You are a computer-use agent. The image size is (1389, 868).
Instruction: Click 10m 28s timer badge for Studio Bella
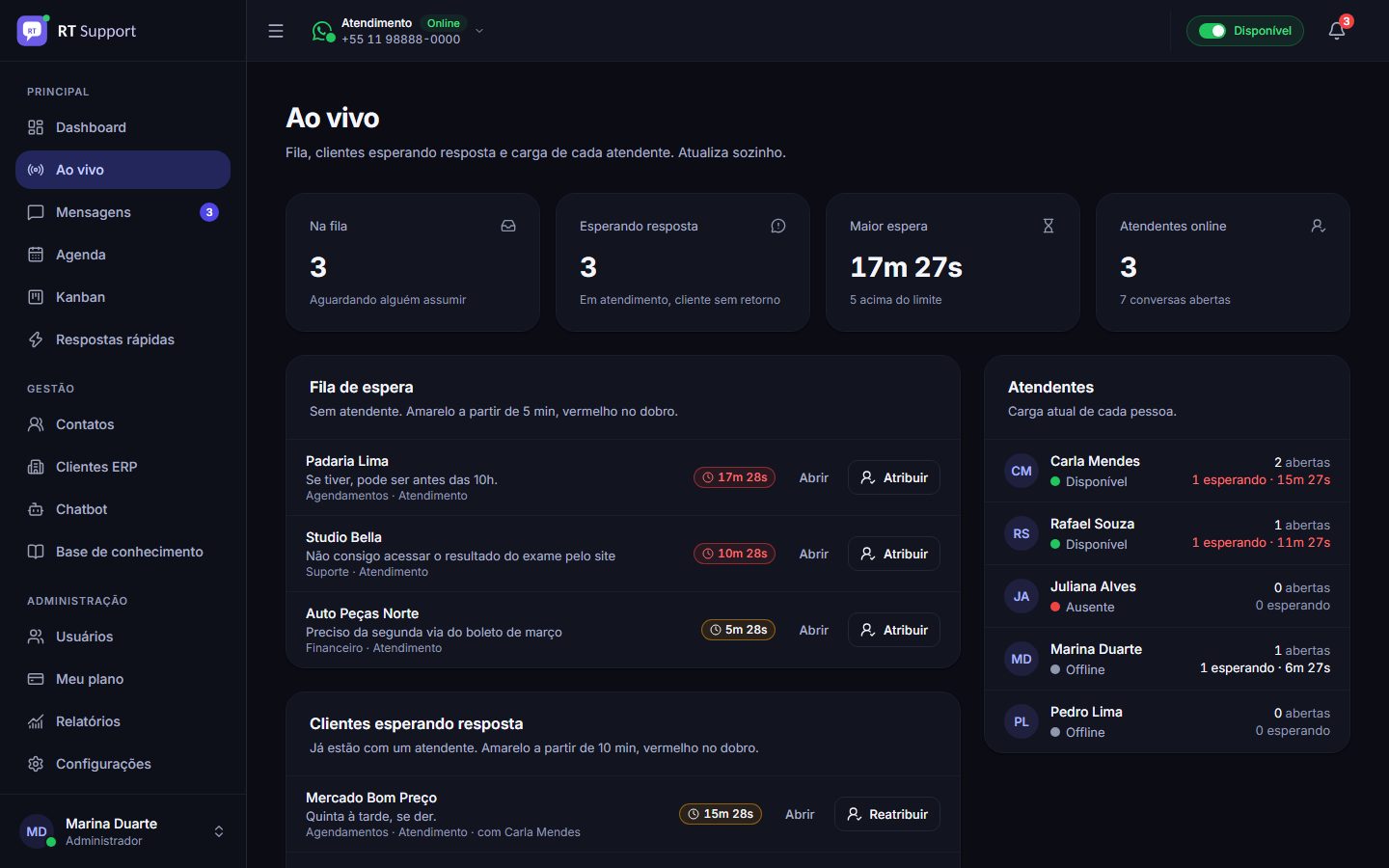pyautogui.click(x=735, y=554)
